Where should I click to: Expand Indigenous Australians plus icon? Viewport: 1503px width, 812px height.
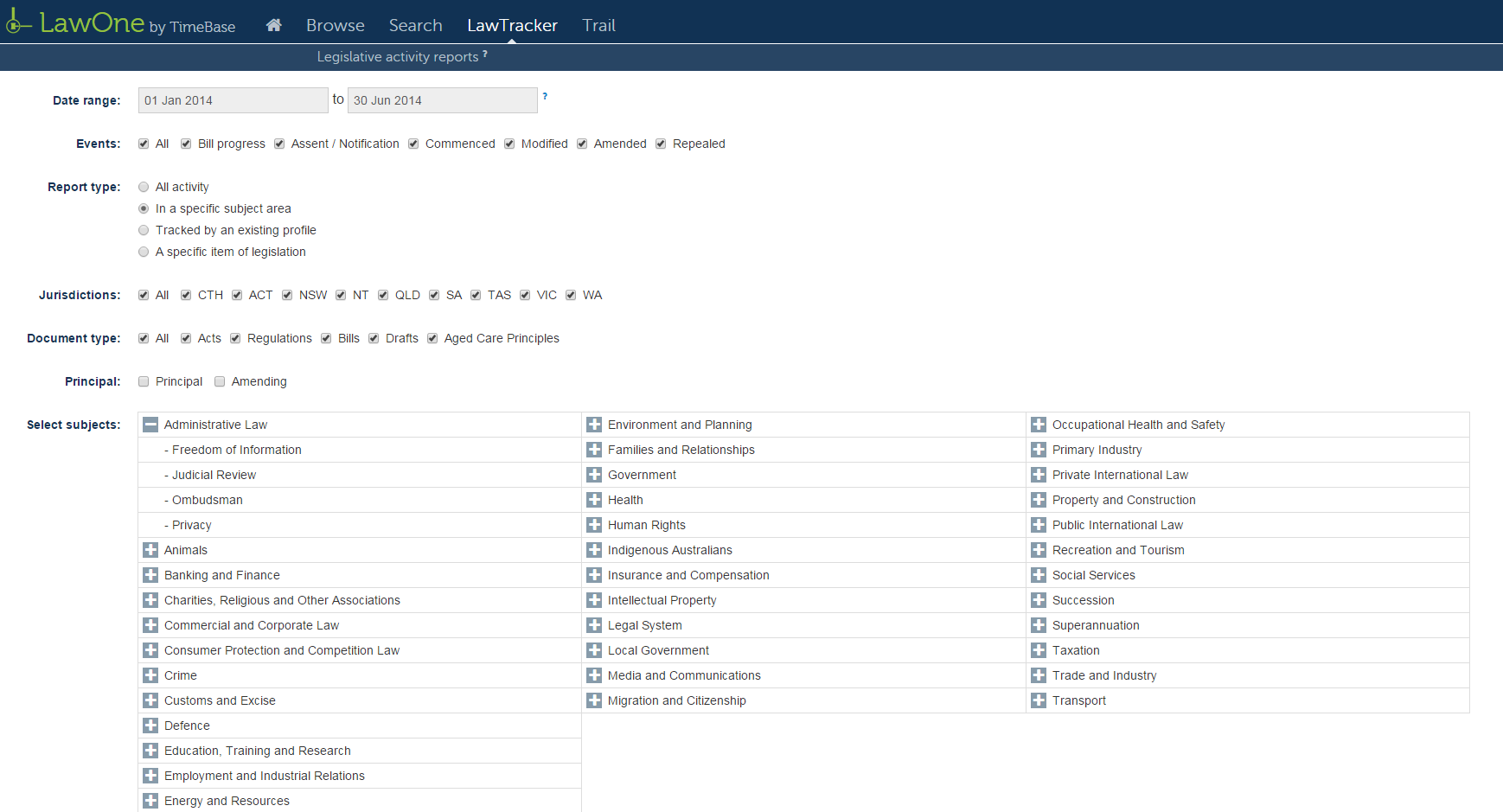(594, 550)
